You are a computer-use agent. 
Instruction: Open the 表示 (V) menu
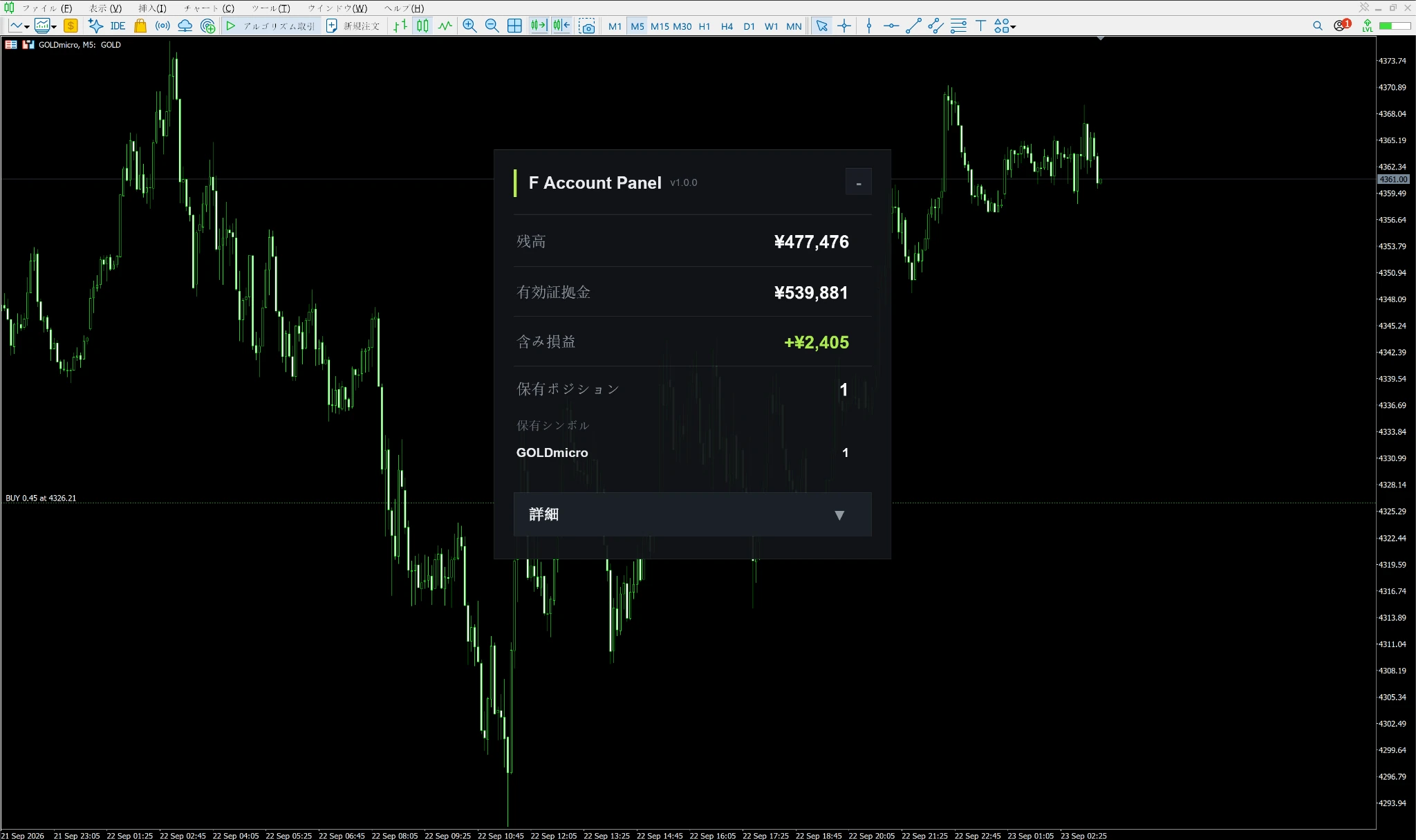[x=105, y=8]
